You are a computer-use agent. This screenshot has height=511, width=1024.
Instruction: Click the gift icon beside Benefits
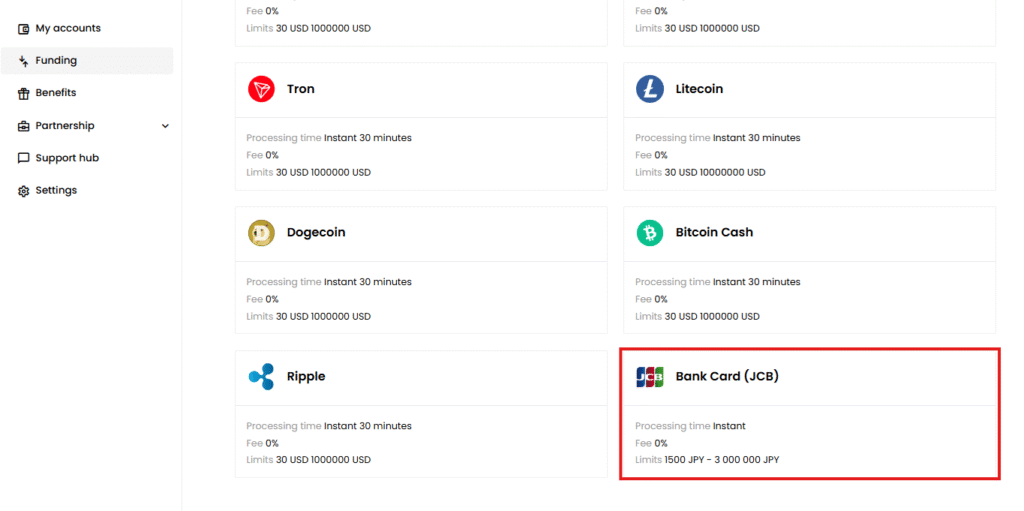24,93
